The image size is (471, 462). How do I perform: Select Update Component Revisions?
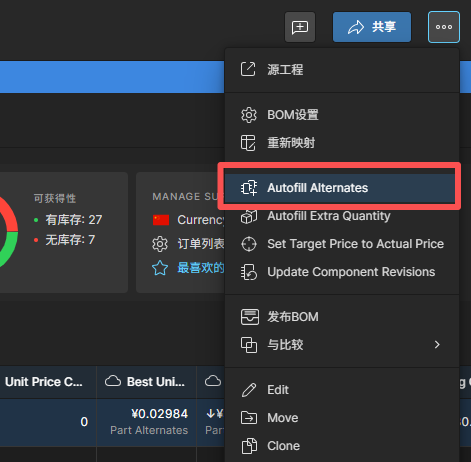point(342,272)
